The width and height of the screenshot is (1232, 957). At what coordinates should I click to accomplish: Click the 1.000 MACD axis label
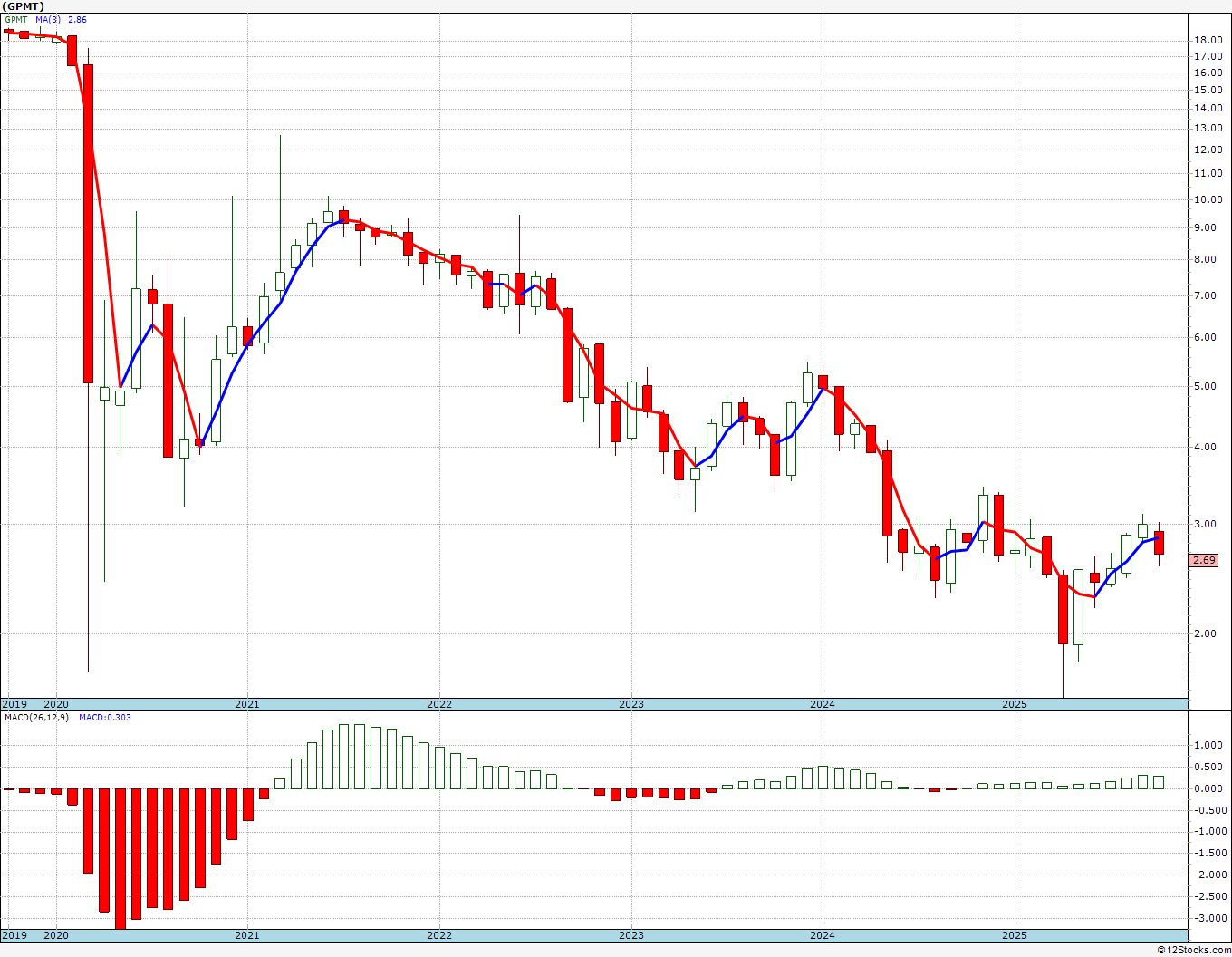tap(1208, 745)
